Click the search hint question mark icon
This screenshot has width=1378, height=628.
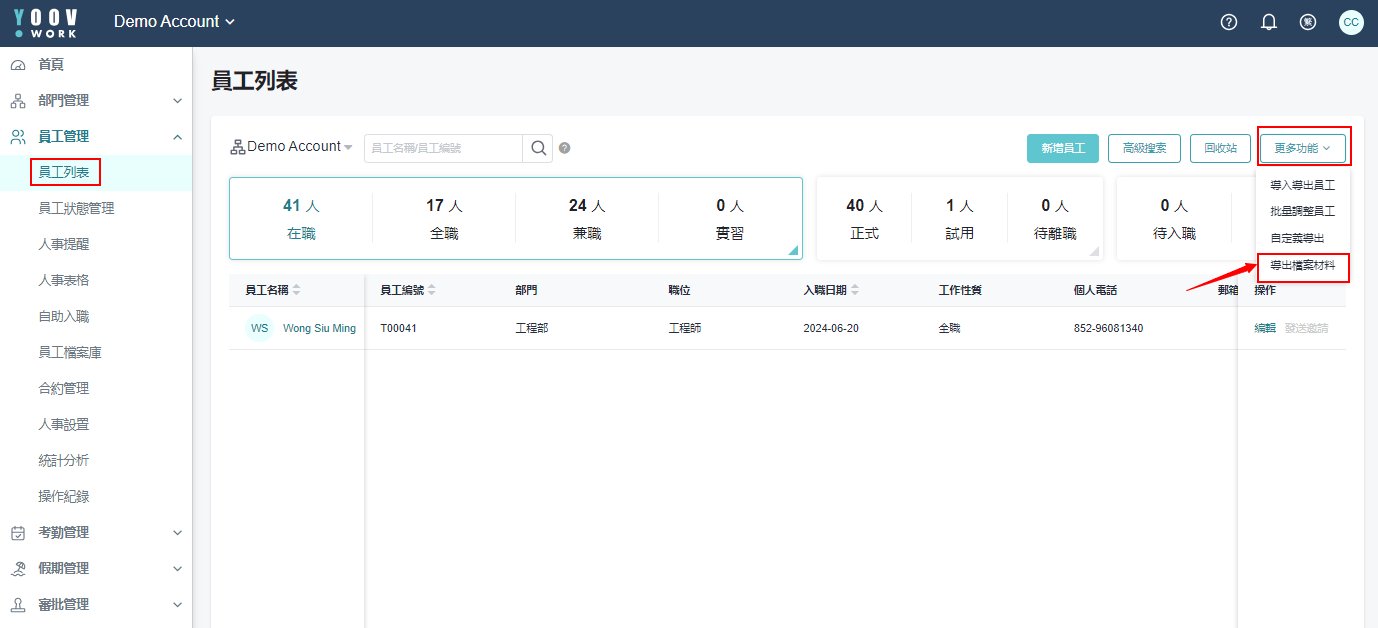point(565,148)
